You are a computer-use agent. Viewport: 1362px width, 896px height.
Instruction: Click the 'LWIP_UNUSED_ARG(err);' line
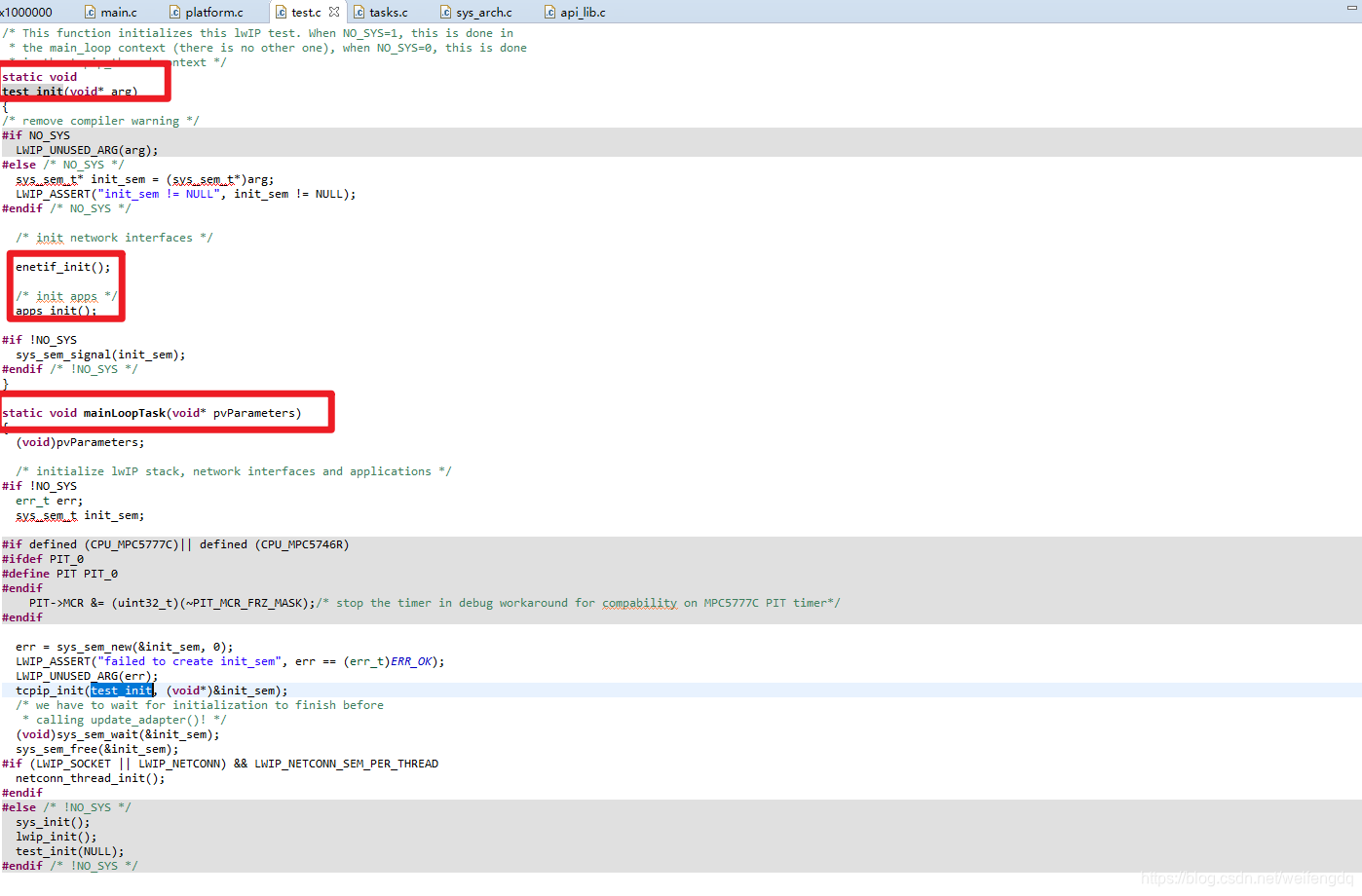pos(87,676)
